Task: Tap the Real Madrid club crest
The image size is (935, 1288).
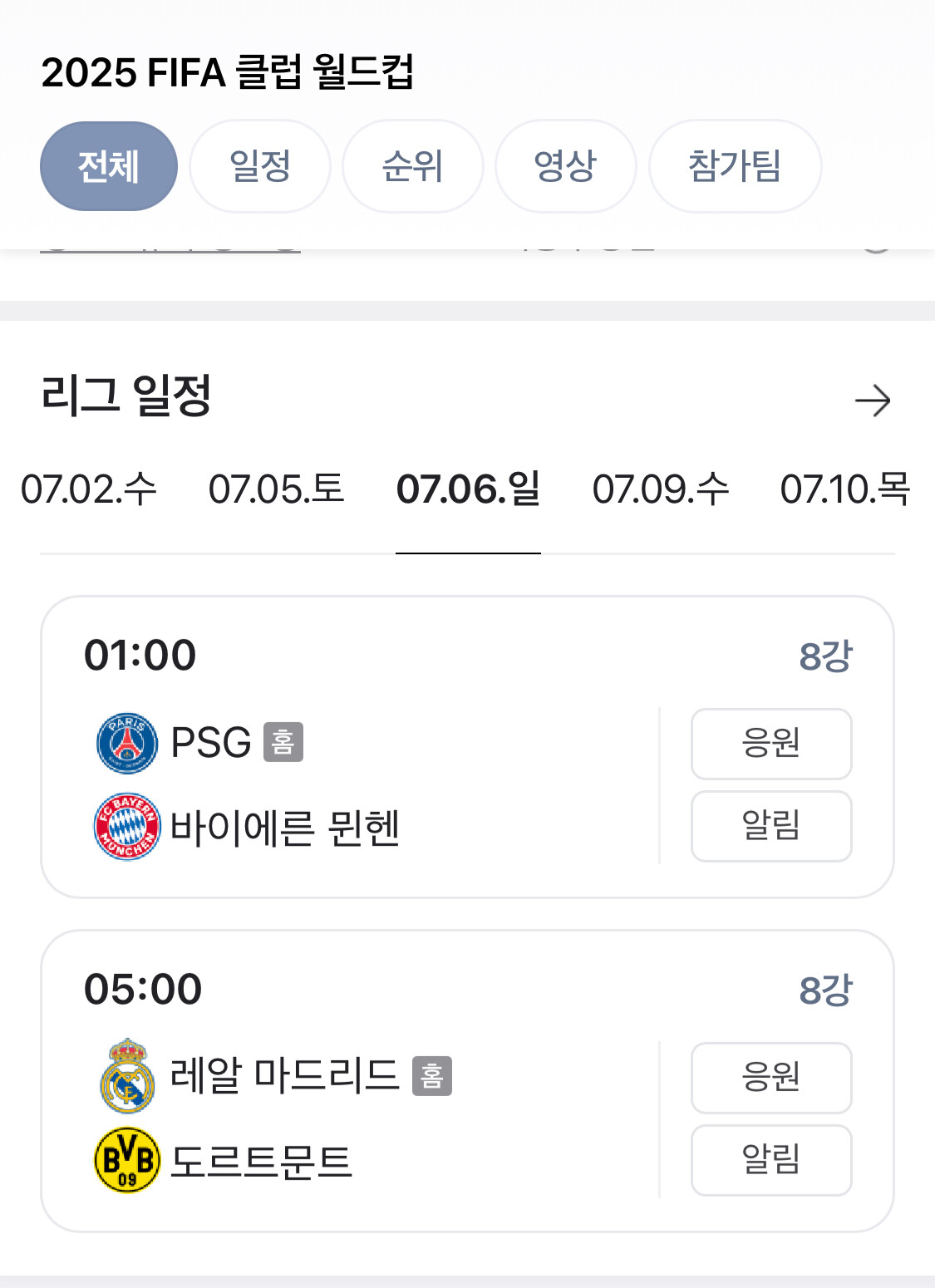Action: pyautogui.click(x=127, y=1076)
